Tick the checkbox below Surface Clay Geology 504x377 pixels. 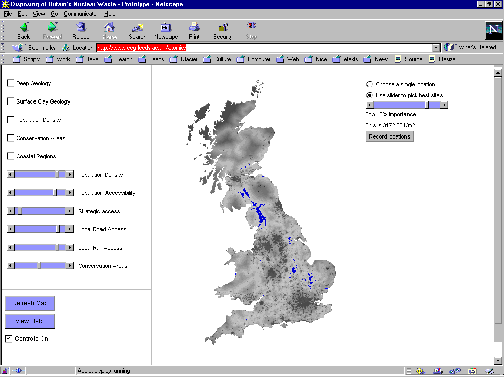11,119
